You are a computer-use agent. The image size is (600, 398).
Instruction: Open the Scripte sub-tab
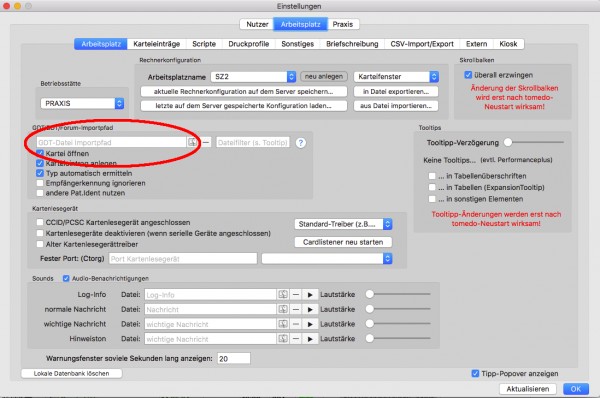204,44
